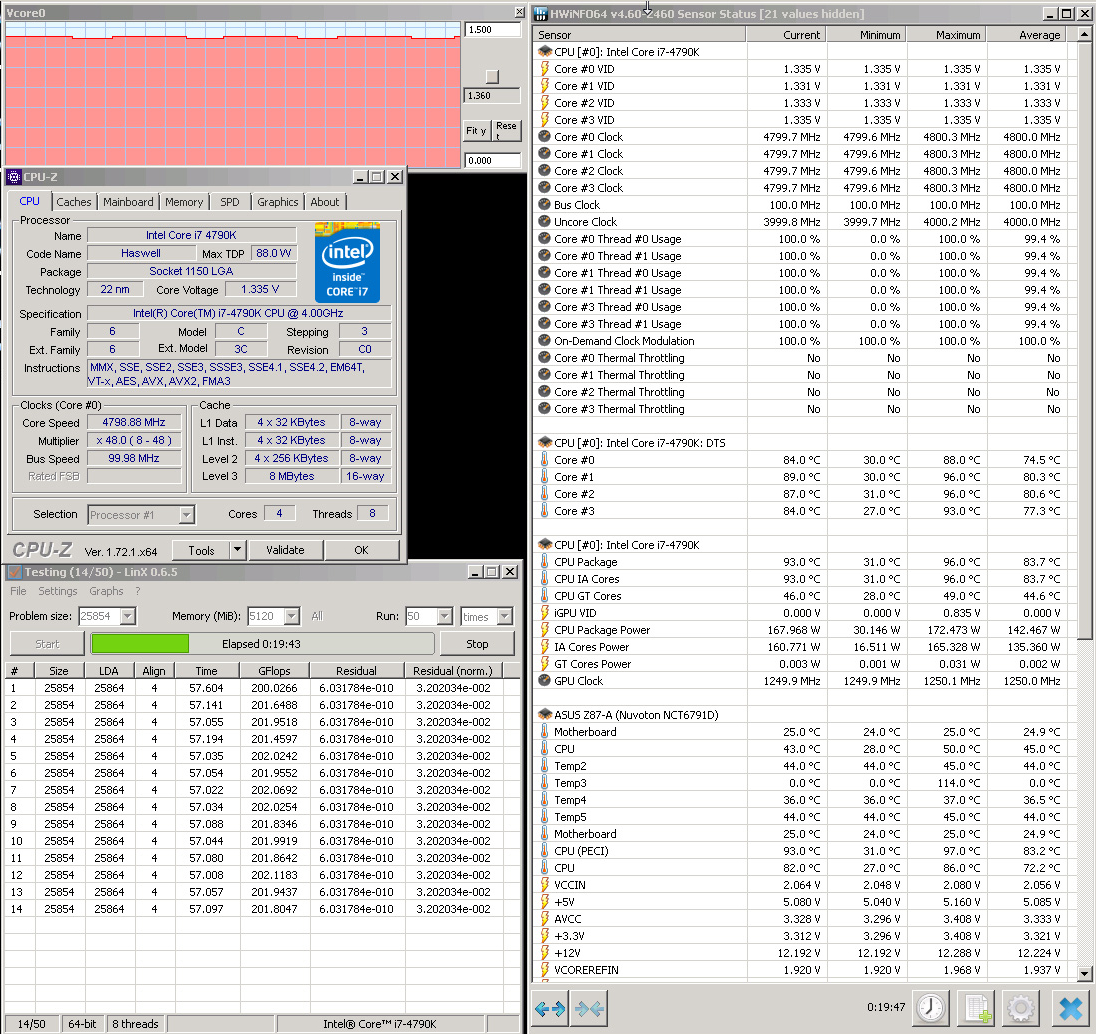Start logging with the spreadsheet plus icon
Screen dimensions: 1096x1034
click(976, 1008)
